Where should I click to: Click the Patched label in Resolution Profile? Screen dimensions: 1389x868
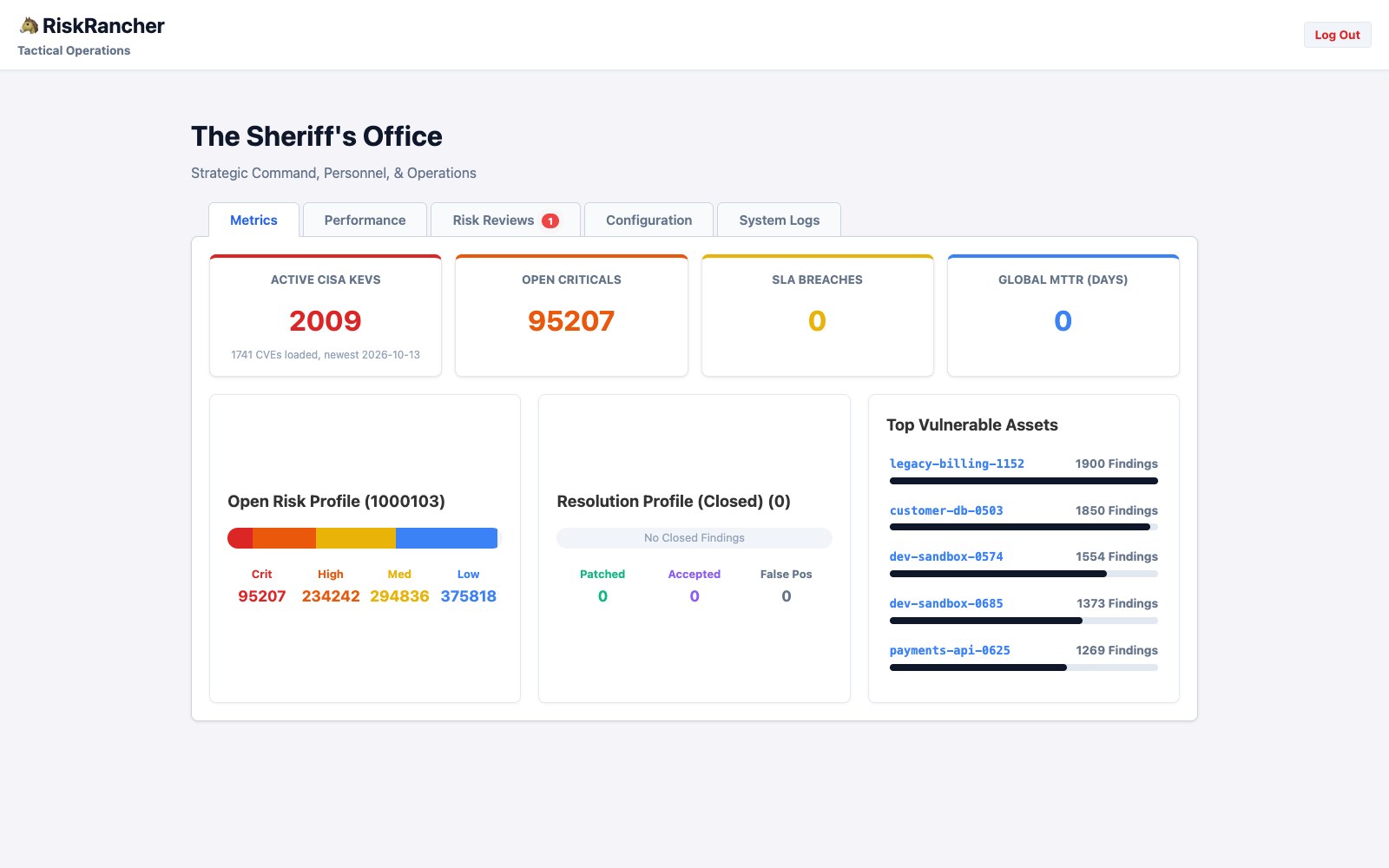tap(602, 574)
